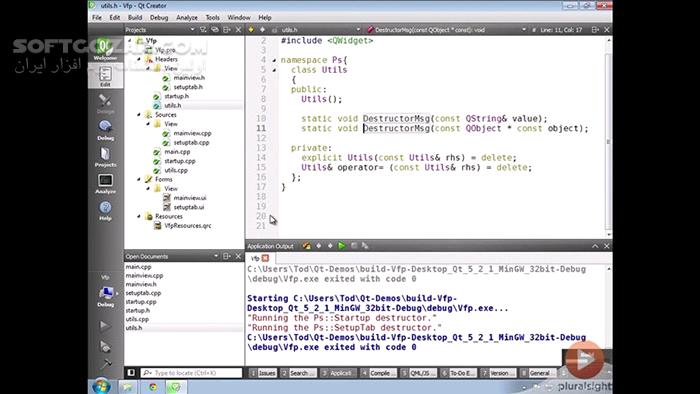700x394 pixels.
Task: Open Analyze mode in sidebar
Action: 105,184
